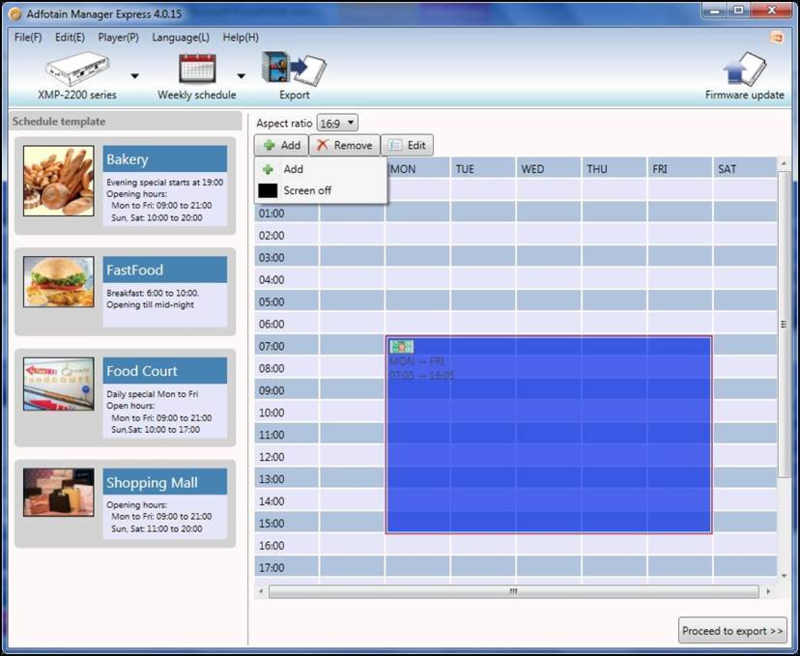Click Food Court text 'Daily special Mon to Fri'
Screen dimensions: 800x656
coord(152,394)
